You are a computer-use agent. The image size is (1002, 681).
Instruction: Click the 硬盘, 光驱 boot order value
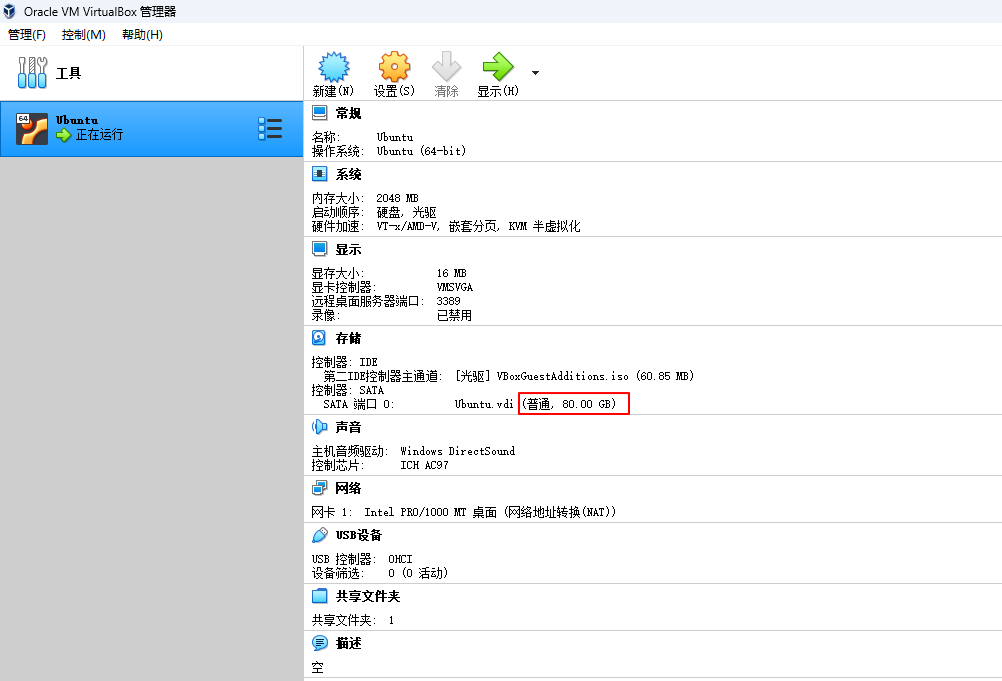406,212
